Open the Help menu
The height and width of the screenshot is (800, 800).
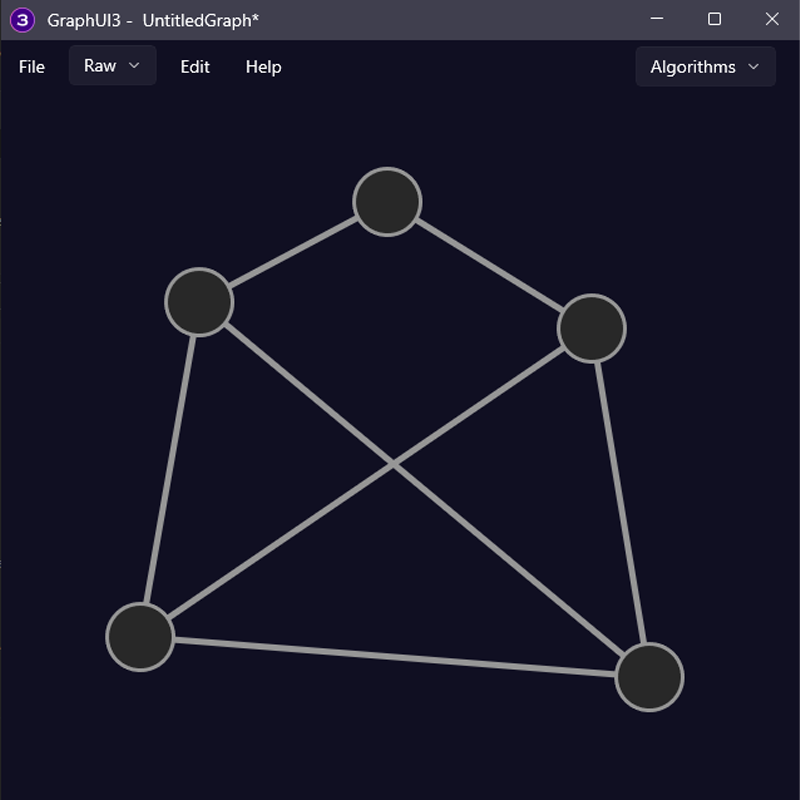click(x=263, y=67)
